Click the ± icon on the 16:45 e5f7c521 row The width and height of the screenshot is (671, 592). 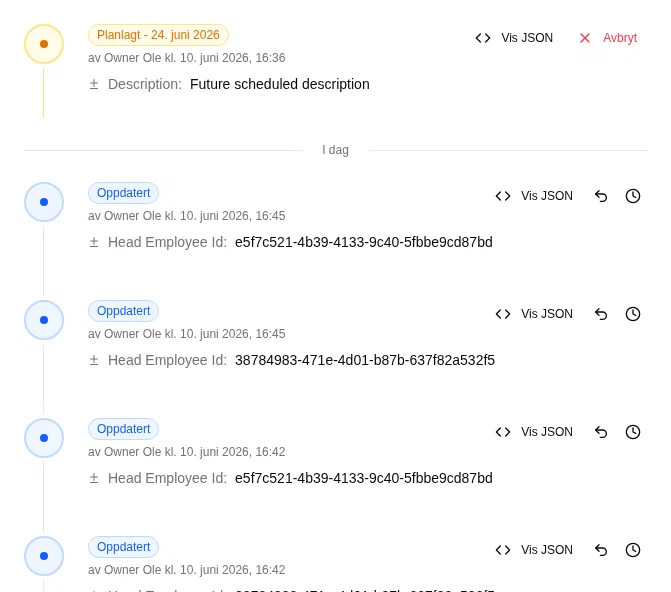pyautogui.click(x=94, y=242)
